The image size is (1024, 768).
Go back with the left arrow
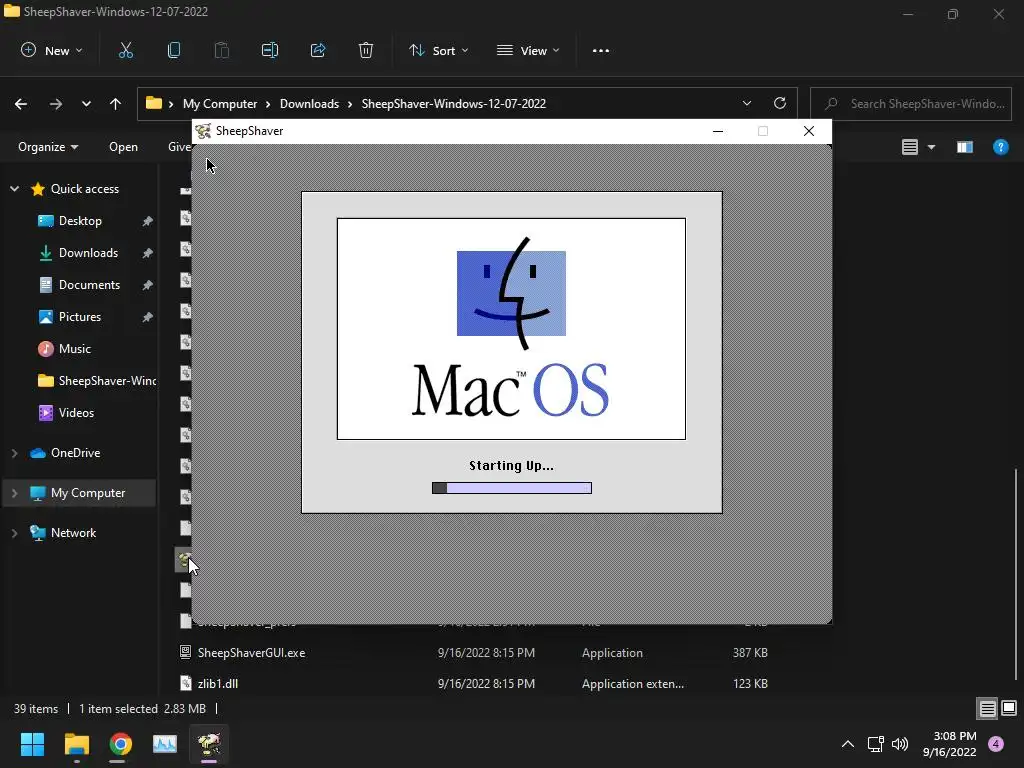pos(21,104)
